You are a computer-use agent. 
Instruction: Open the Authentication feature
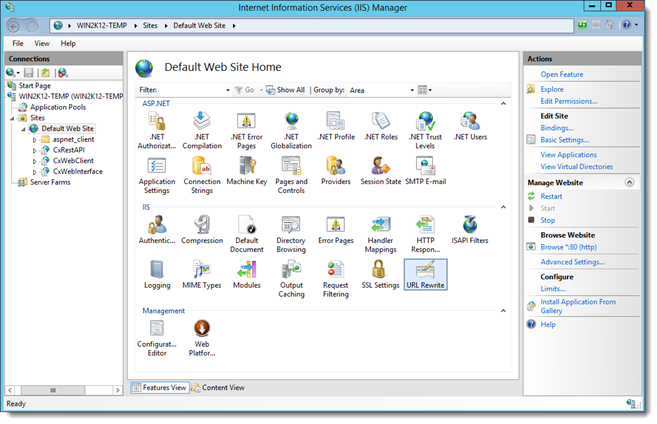click(x=157, y=229)
